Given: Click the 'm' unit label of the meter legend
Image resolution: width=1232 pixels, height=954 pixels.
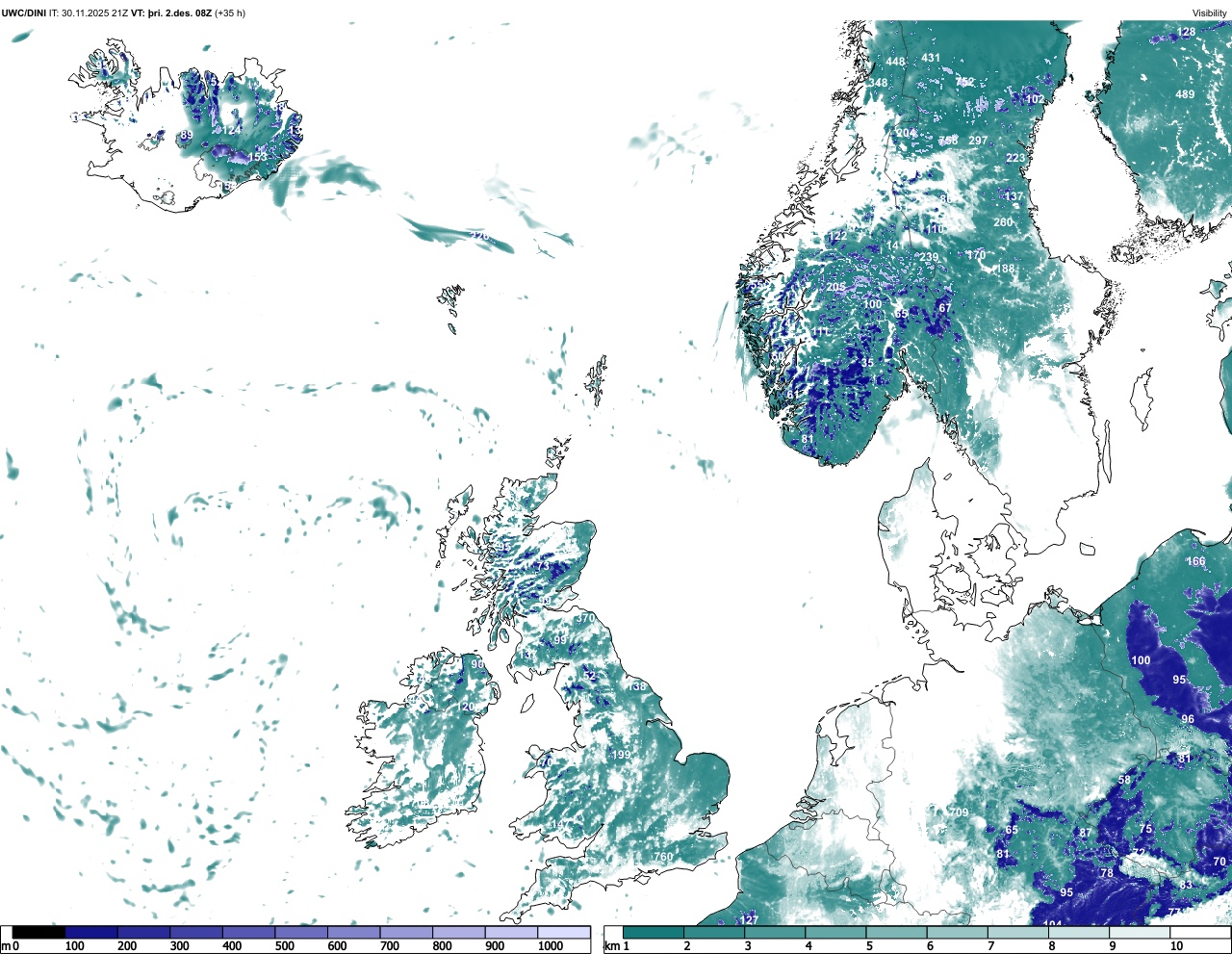Looking at the screenshot, I should (6, 946).
